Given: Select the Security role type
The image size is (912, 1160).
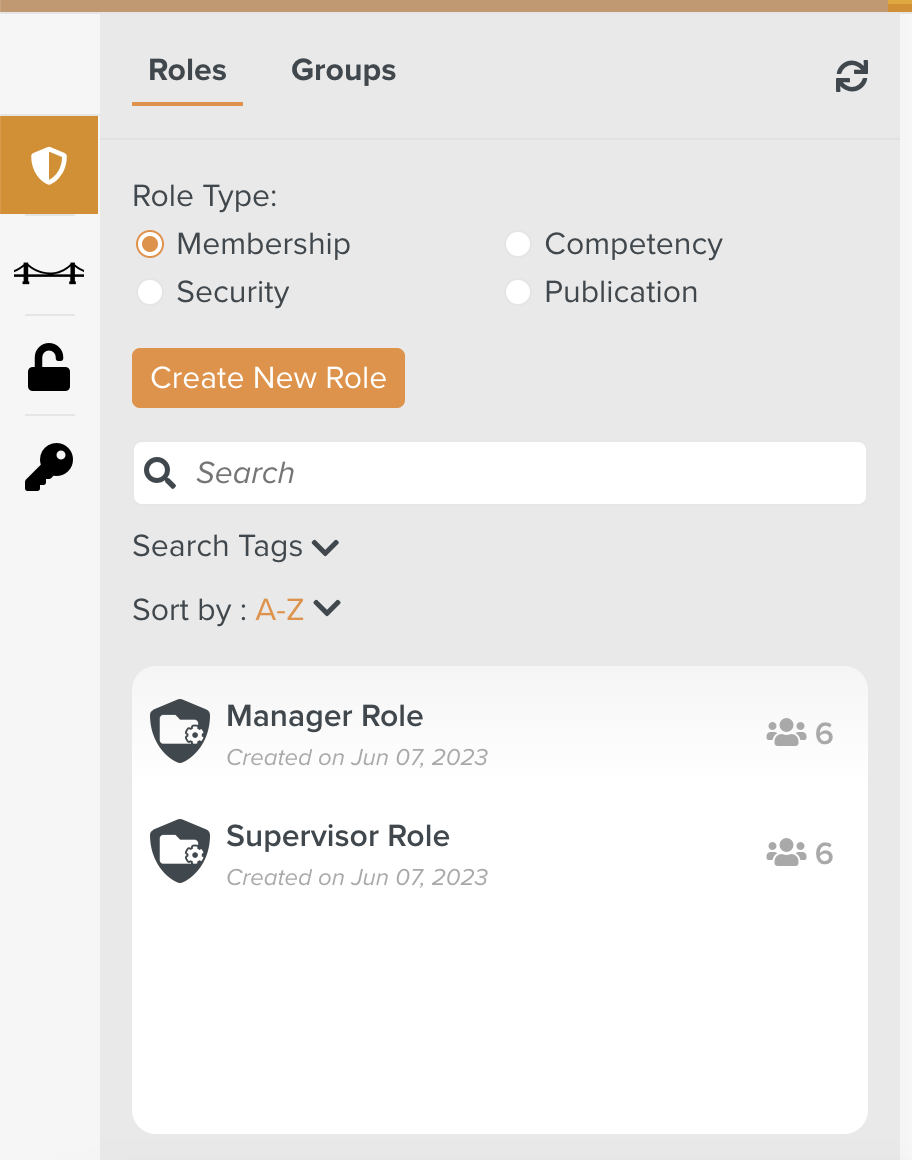Looking at the screenshot, I should click(x=150, y=292).
